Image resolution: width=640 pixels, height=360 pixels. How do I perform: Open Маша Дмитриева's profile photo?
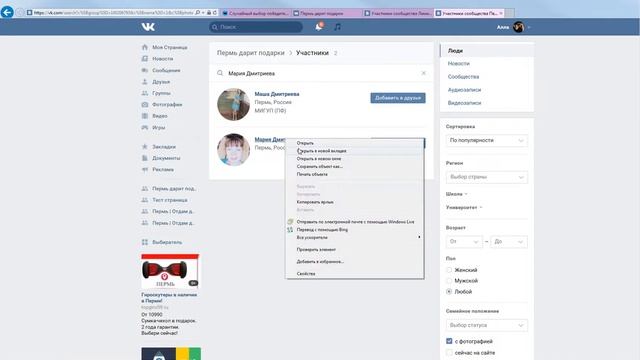coord(233,104)
